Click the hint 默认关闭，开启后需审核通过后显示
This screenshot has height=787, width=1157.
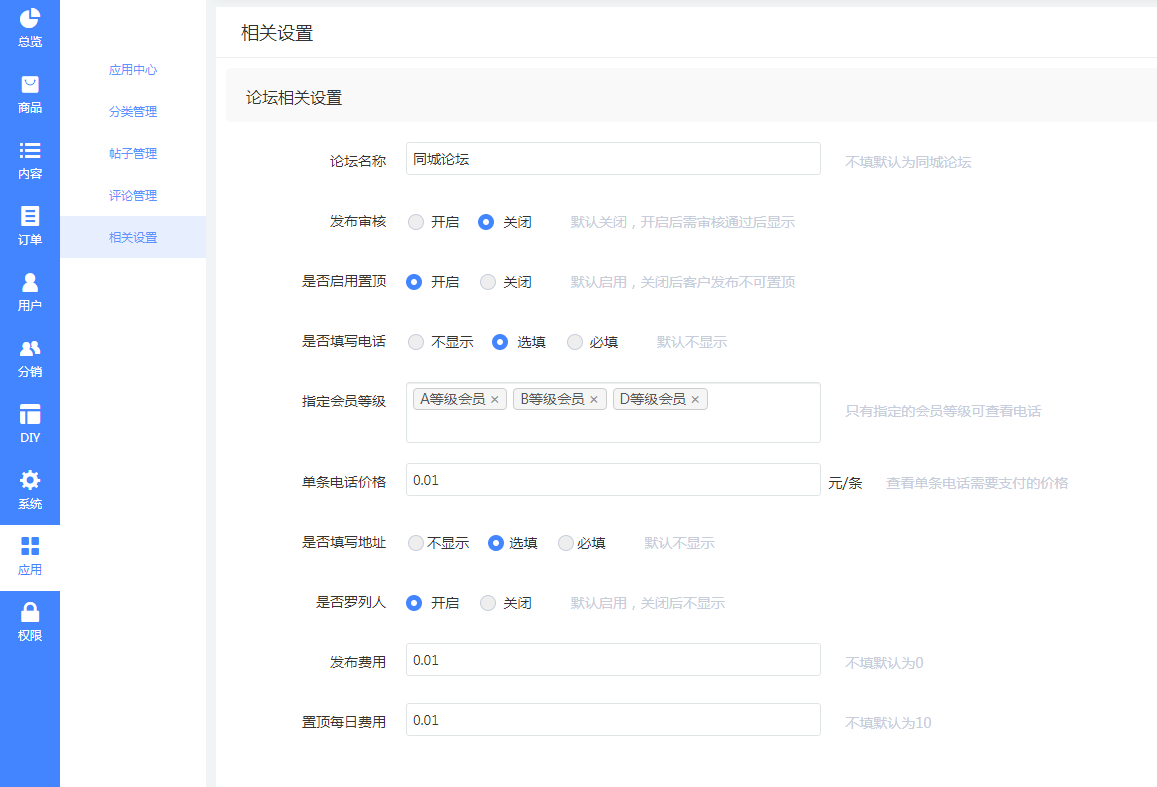[683, 222]
